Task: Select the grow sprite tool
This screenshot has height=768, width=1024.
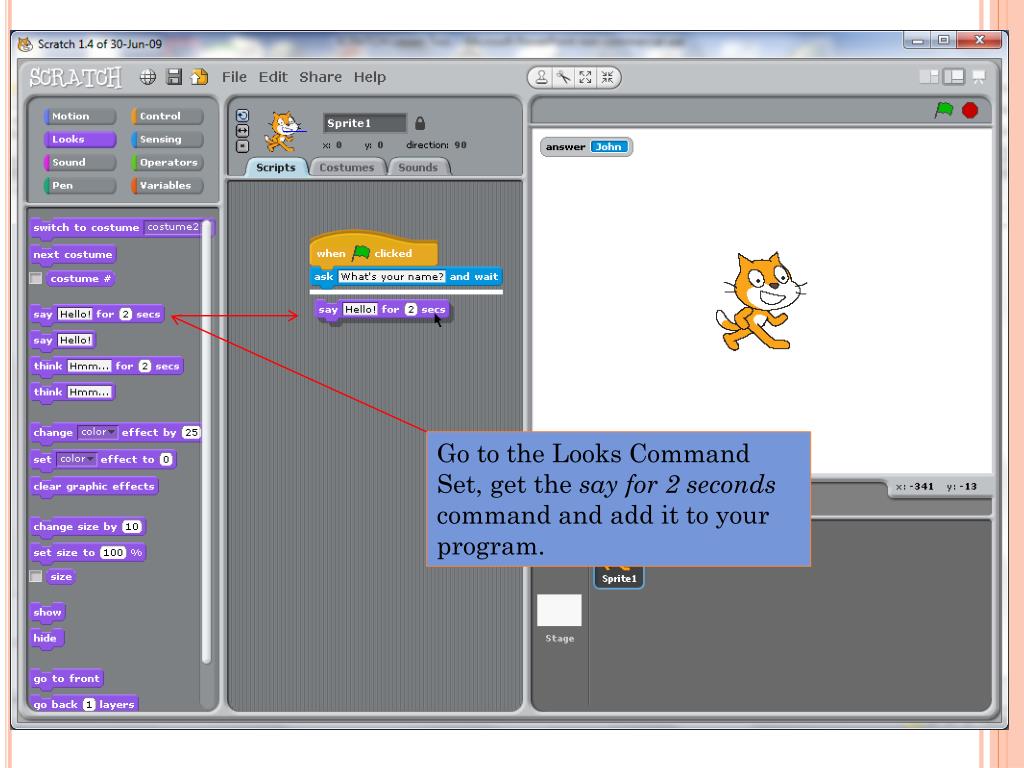Action: 585,78
